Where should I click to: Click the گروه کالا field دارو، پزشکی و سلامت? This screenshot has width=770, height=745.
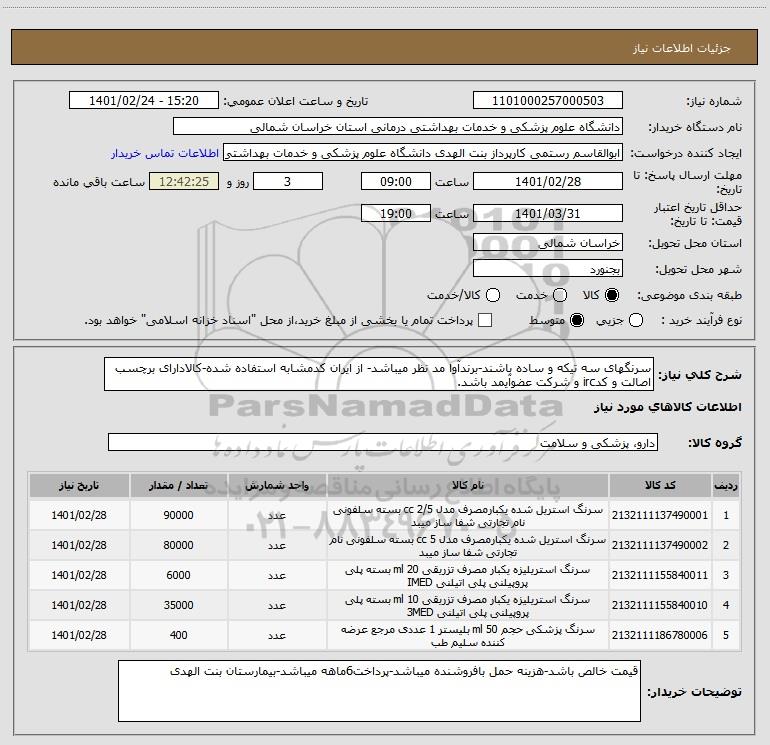pyautogui.click(x=383, y=442)
